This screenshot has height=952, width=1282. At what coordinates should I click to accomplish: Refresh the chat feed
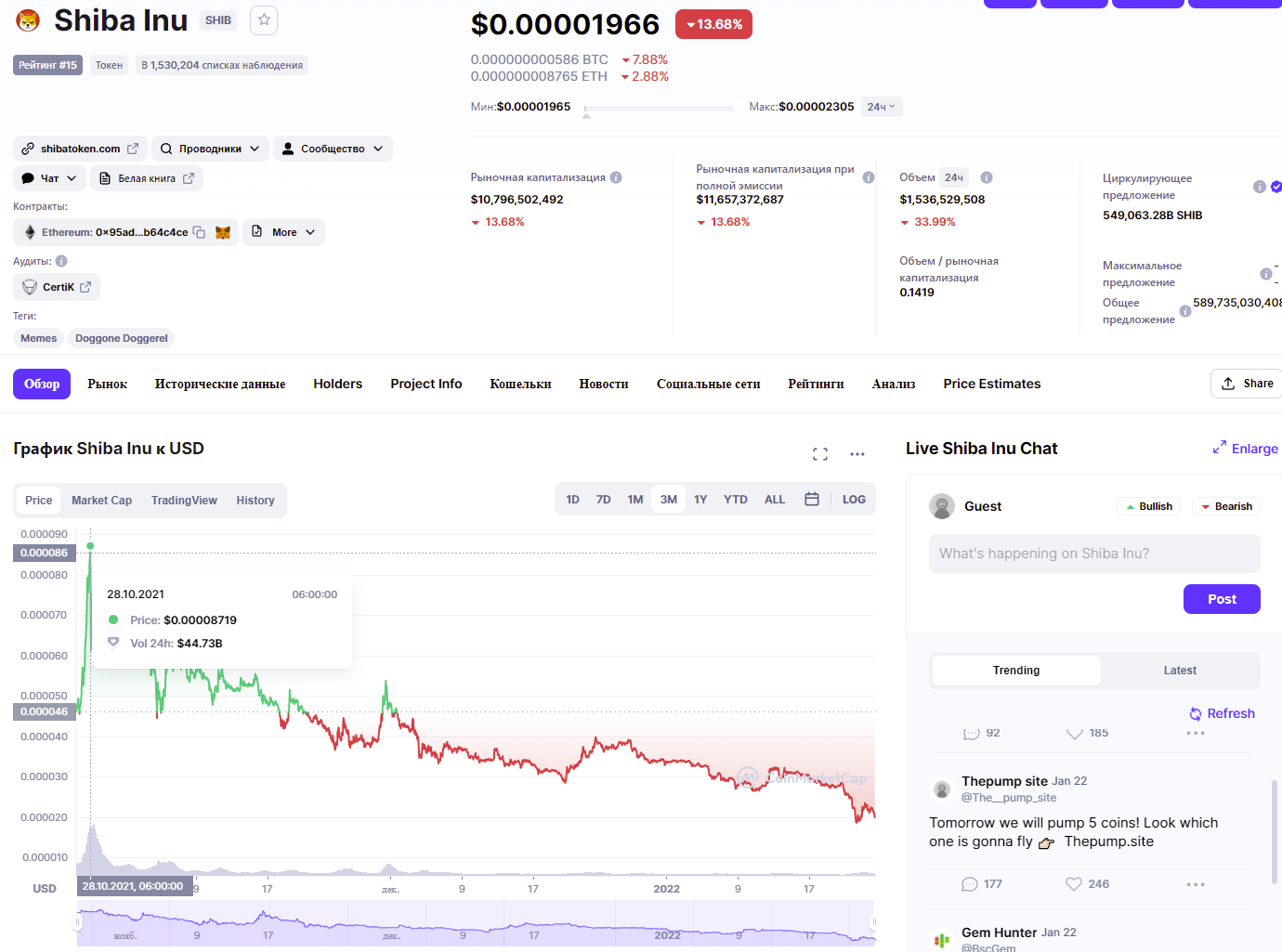[1223, 713]
